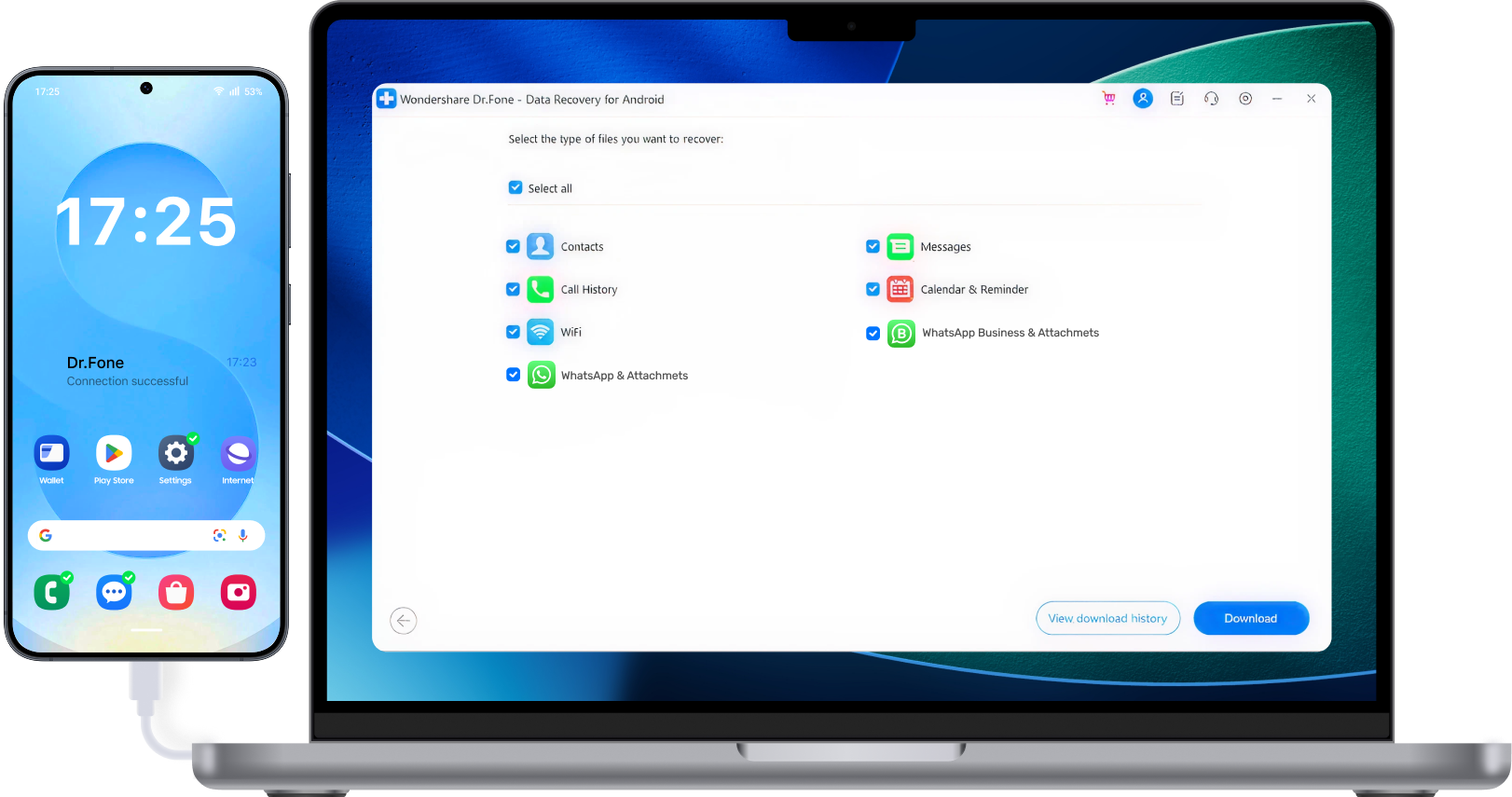Tap the Google G logo on phone
1512x797 pixels.
46,535
